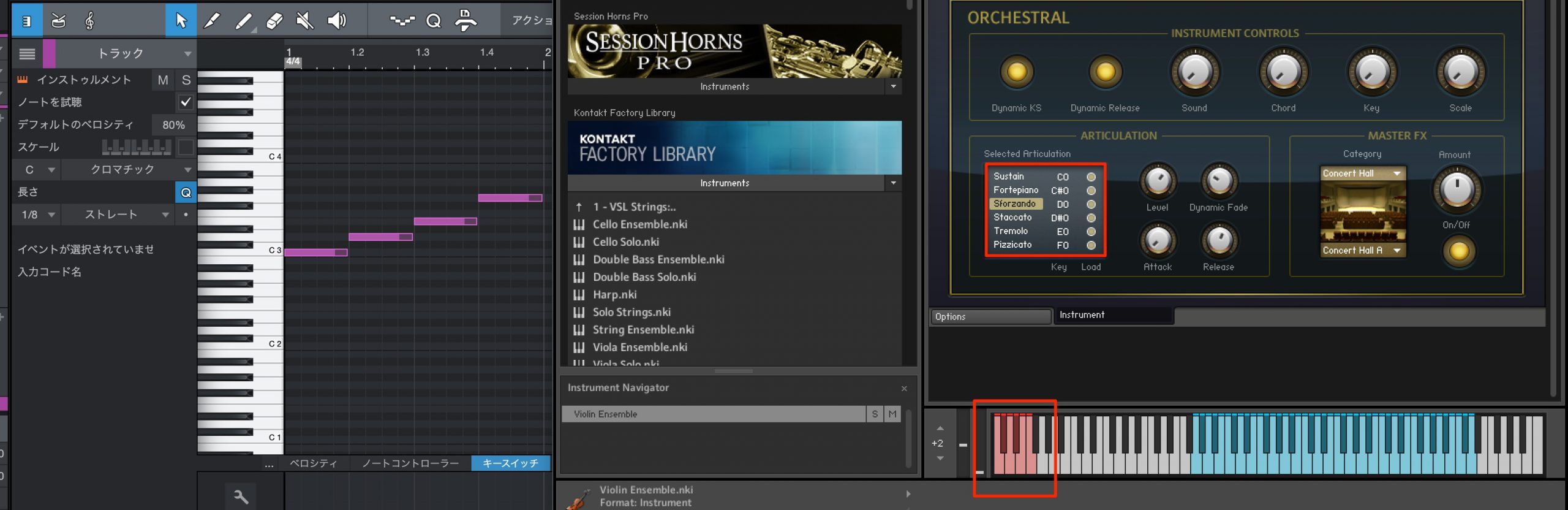Open the 1/8 quantize value dropdown
The height and width of the screenshot is (510, 1568).
[37, 215]
